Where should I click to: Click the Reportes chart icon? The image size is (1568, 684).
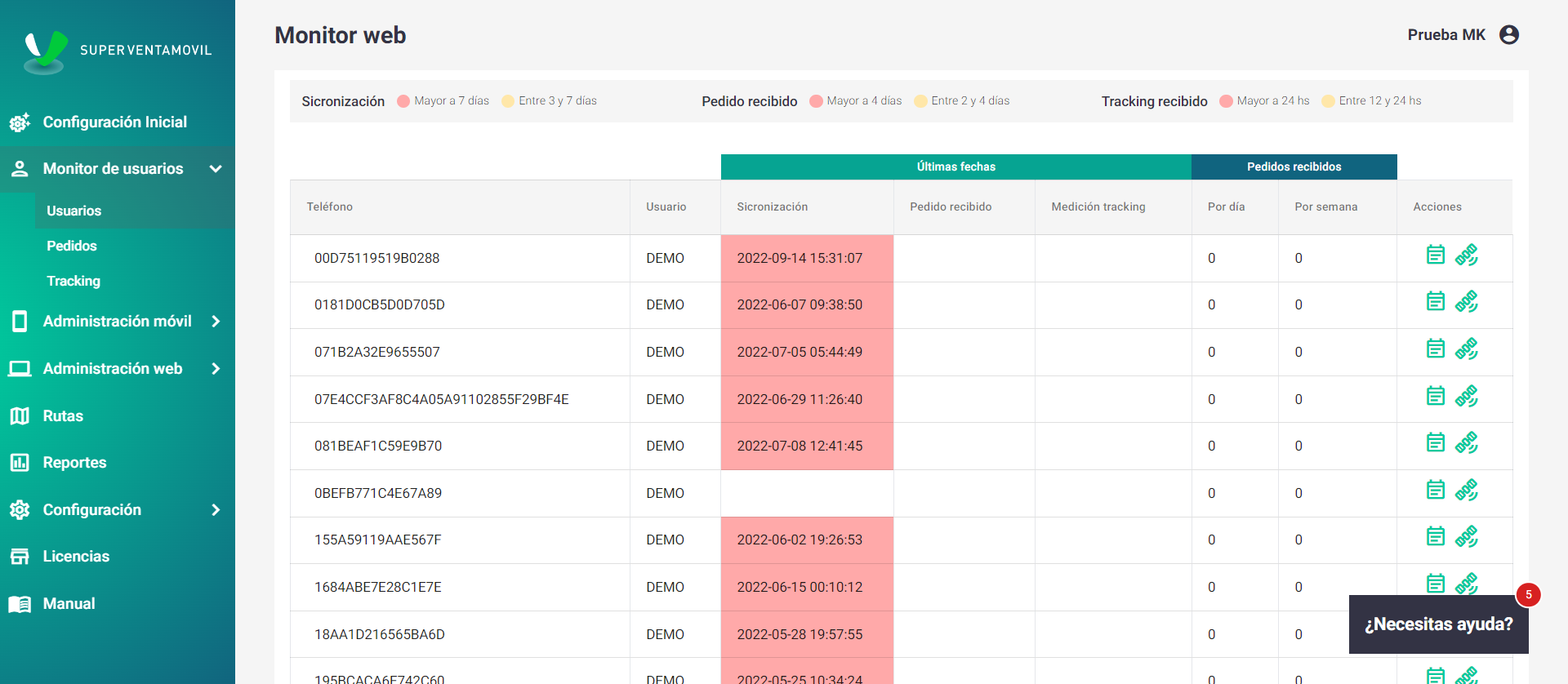20,463
